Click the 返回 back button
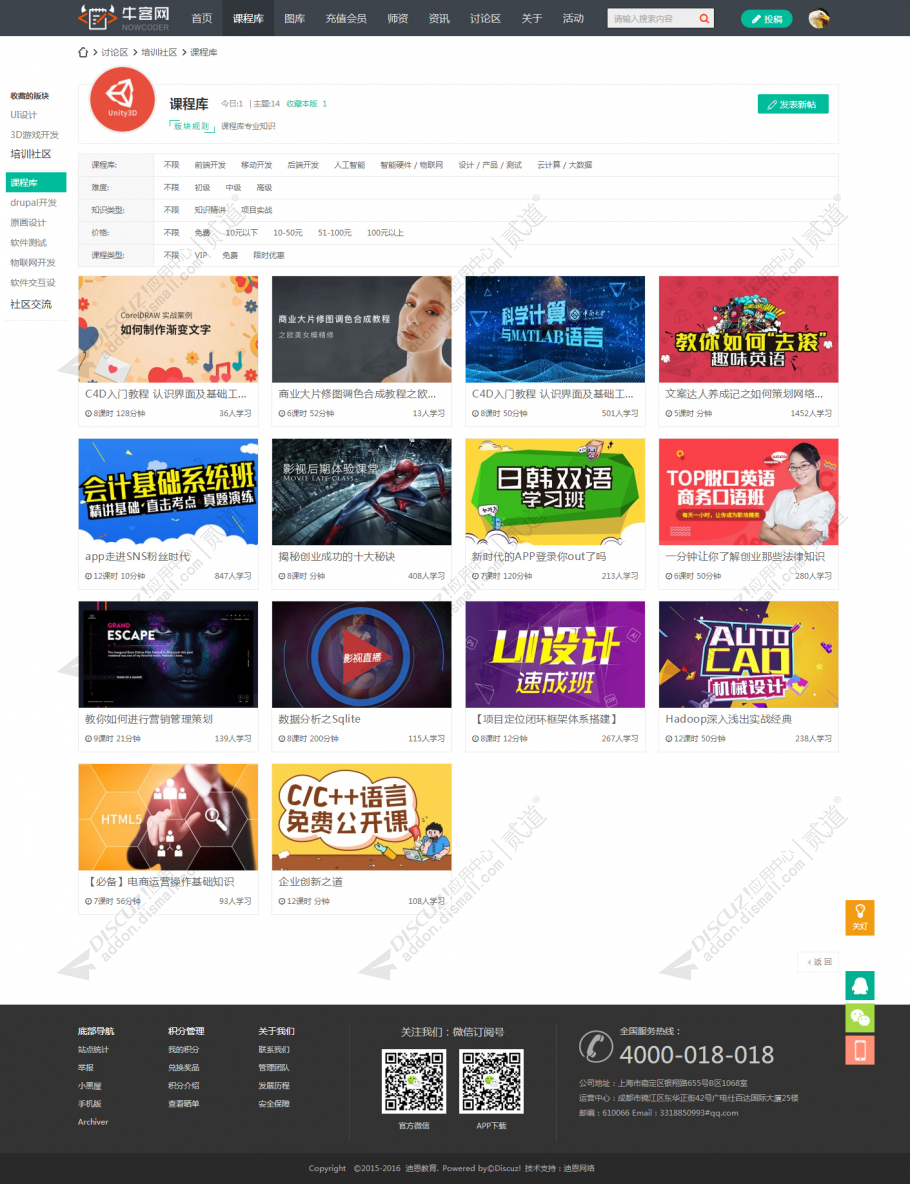The image size is (910, 1184). point(819,962)
